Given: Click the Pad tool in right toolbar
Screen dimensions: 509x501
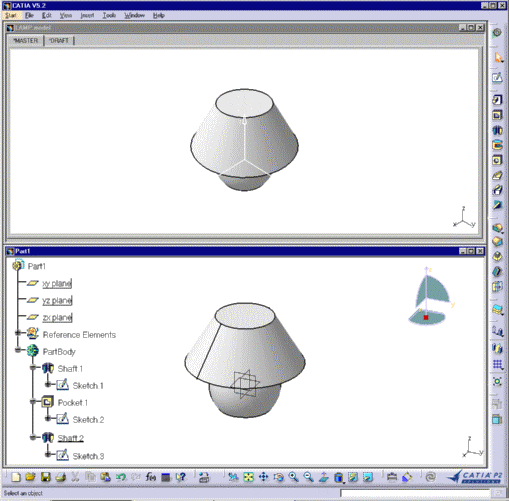Looking at the screenshot, I should click(497, 100).
